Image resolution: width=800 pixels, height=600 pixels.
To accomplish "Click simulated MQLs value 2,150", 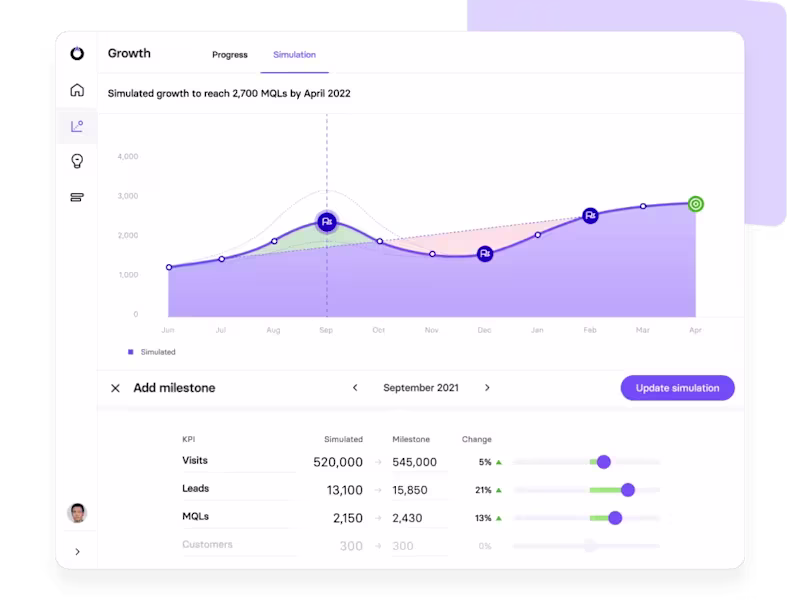I will point(347,518).
